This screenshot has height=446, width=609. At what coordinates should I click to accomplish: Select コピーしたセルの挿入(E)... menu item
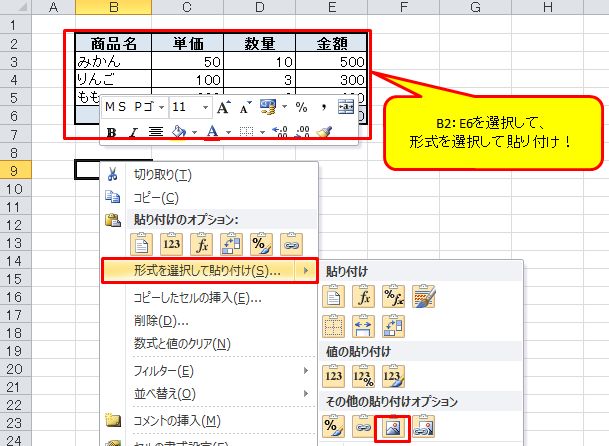coord(209,298)
